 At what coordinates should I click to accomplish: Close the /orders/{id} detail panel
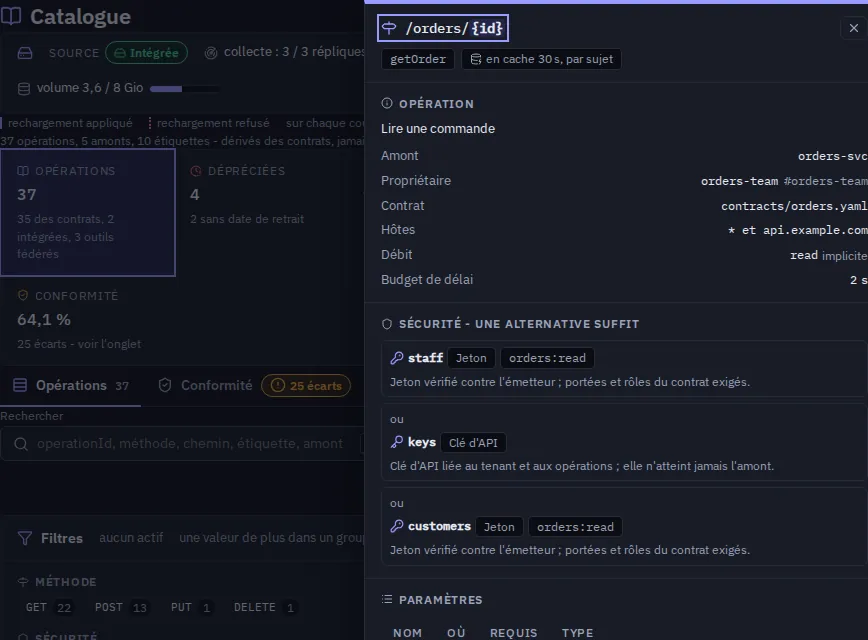[x=854, y=28]
